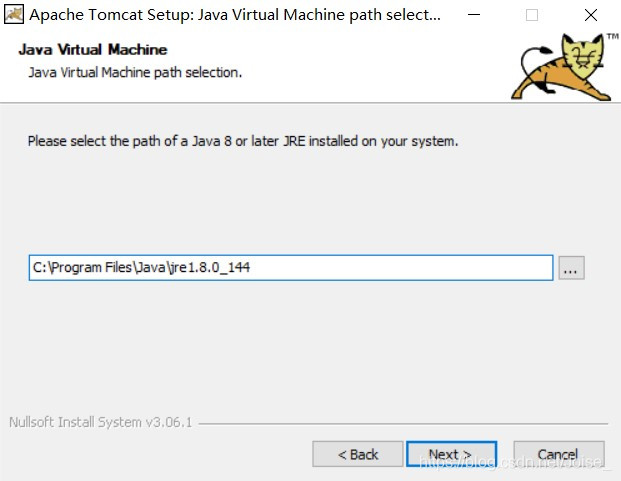
Task: Click the 'Java Virtual Machine' bold heading
Action: coord(93,50)
